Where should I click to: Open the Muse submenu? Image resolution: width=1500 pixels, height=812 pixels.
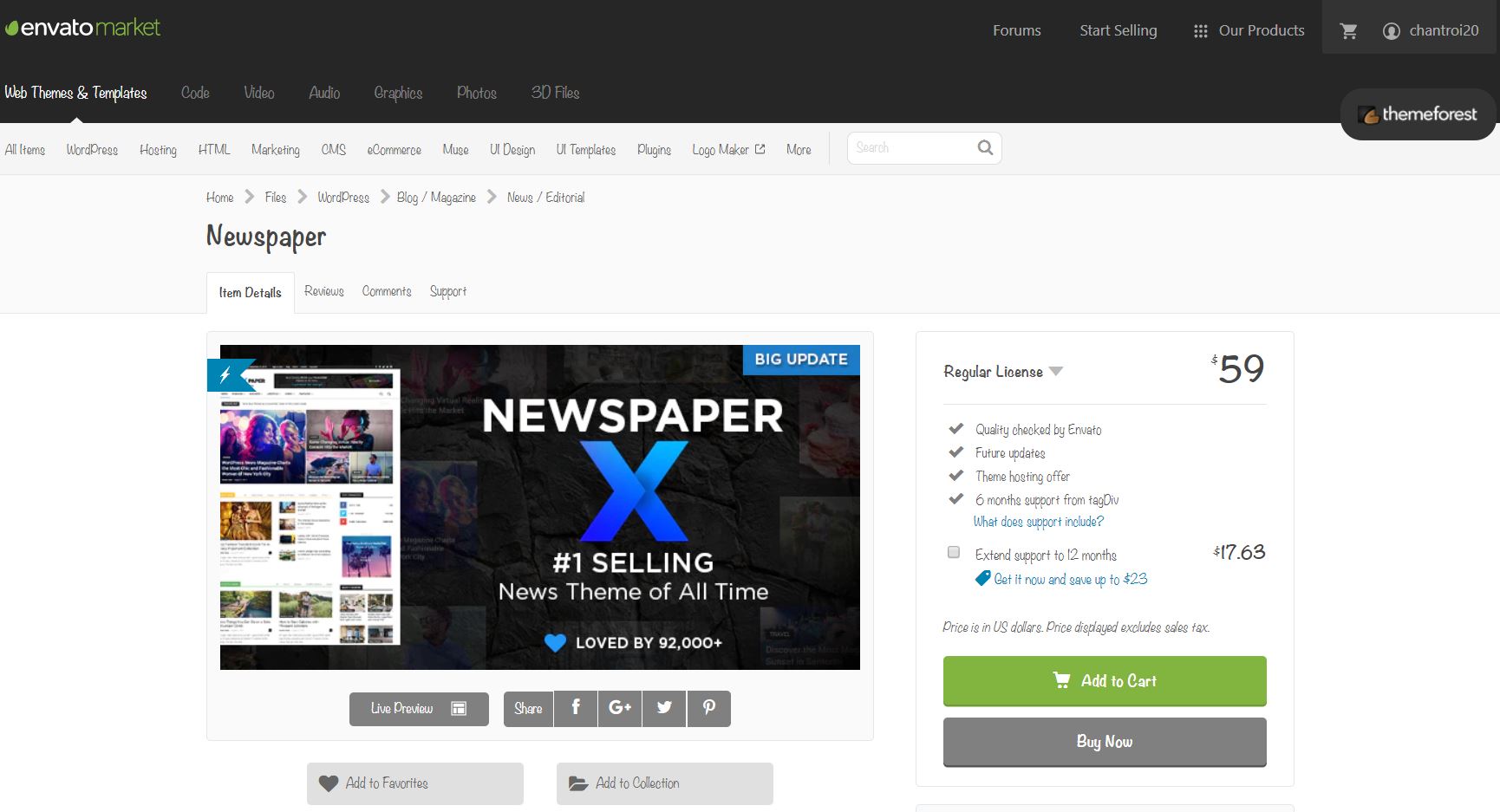pos(455,149)
